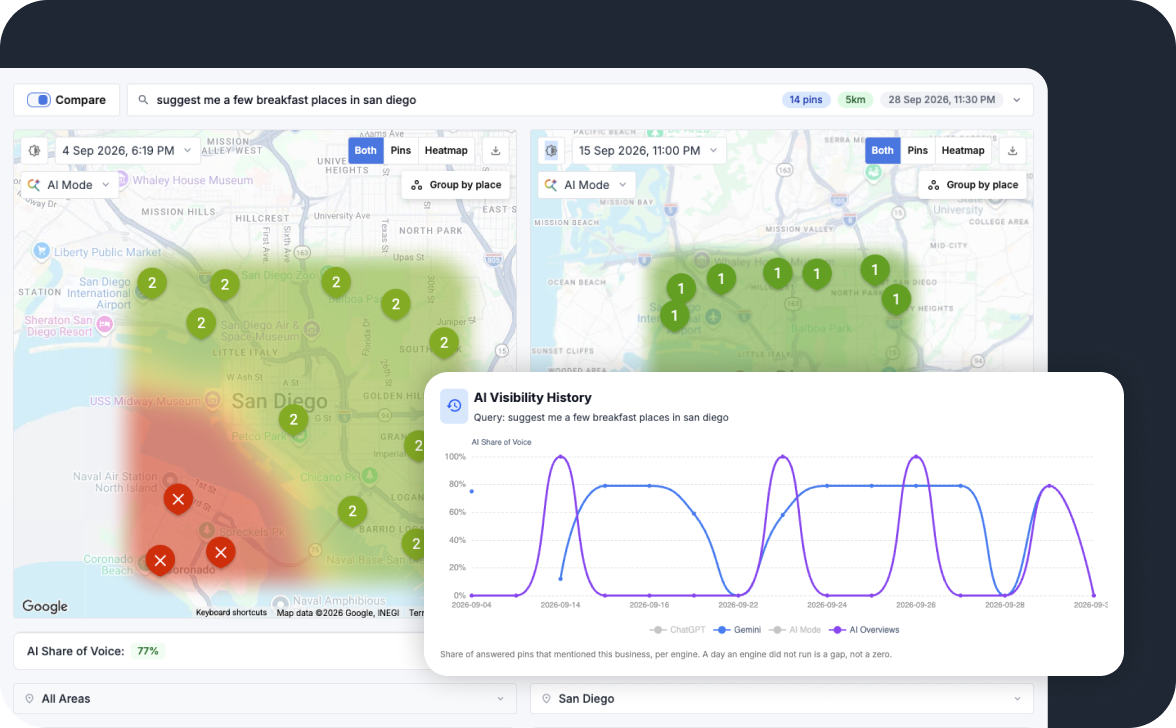Toggle the AI Mode series in the legend
1176x728 pixels.
795,630
